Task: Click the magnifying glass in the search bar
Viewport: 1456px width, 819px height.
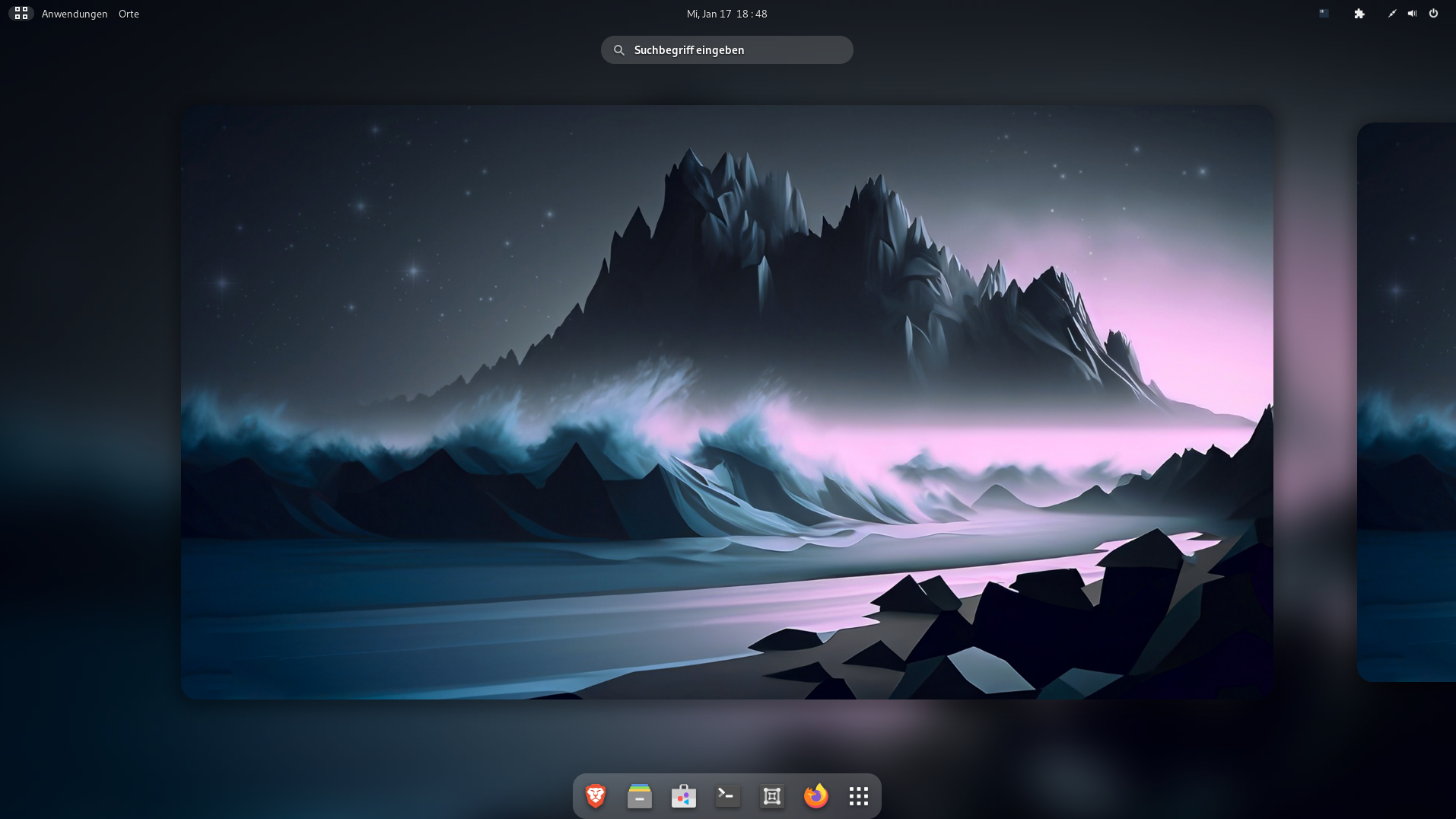Action: pyautogui.click(x=619, y=50)
